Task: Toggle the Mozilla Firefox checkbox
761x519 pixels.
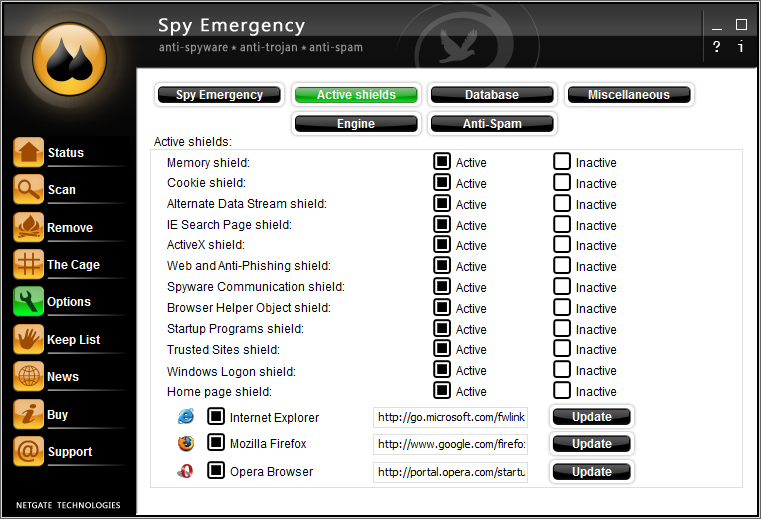Action: (x=216, y=442)
